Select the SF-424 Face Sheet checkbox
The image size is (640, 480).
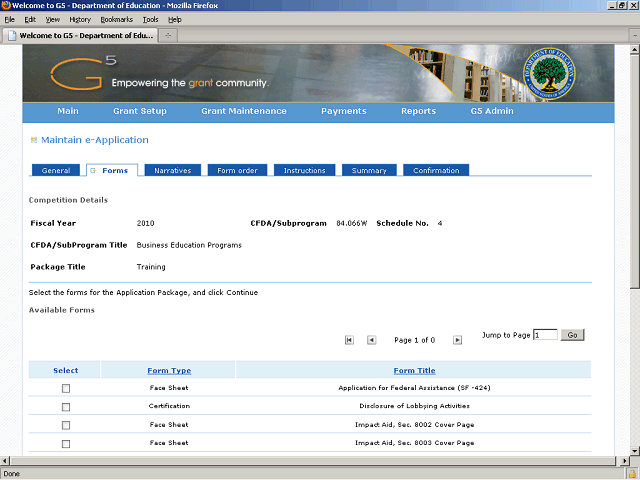coord(66,388)
